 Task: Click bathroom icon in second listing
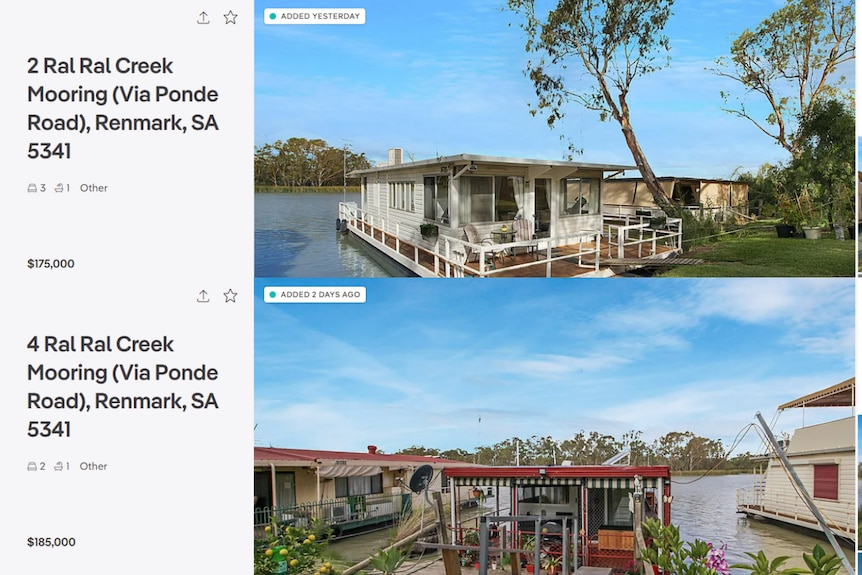(59, 466)
